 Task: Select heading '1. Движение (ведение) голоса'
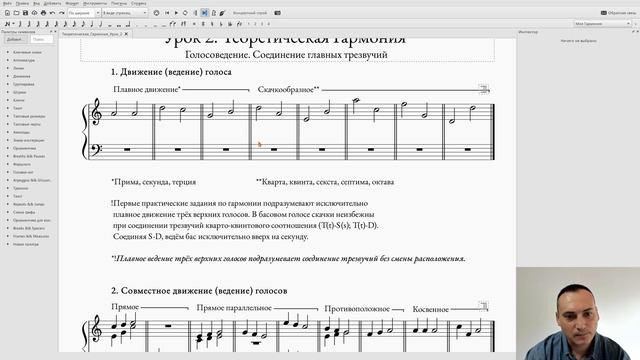[171, 72]
